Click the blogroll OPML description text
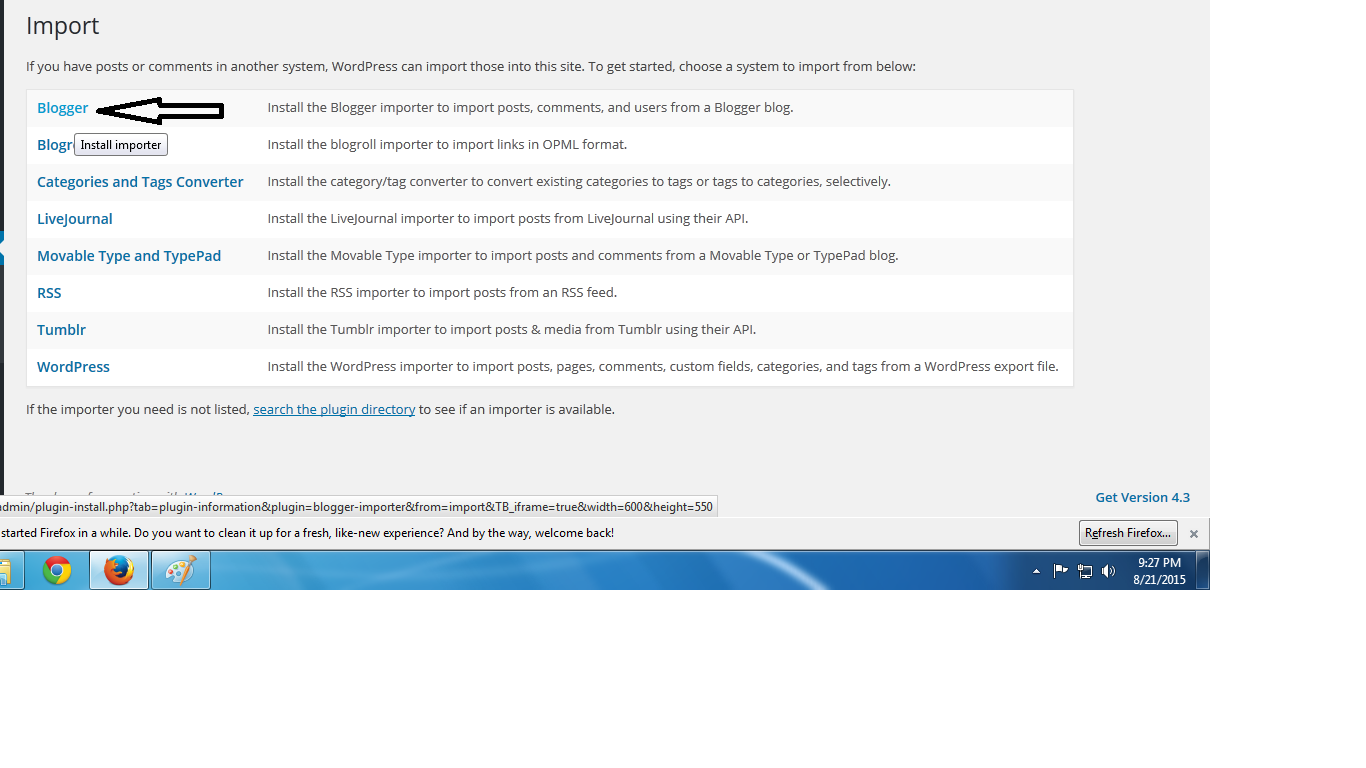 [447, 144]
